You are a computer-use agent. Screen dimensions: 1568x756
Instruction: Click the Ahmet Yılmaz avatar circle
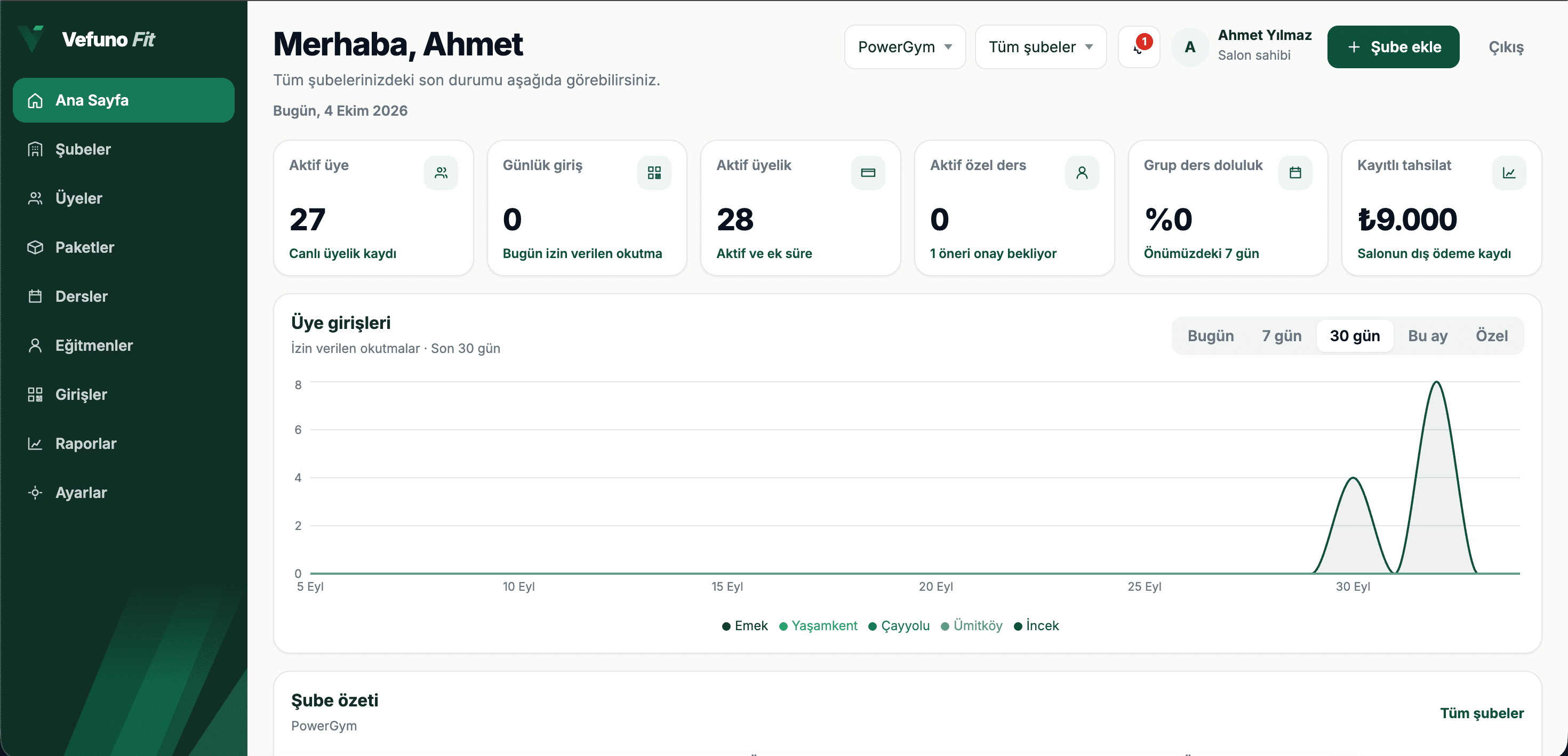coord(1190,47)
